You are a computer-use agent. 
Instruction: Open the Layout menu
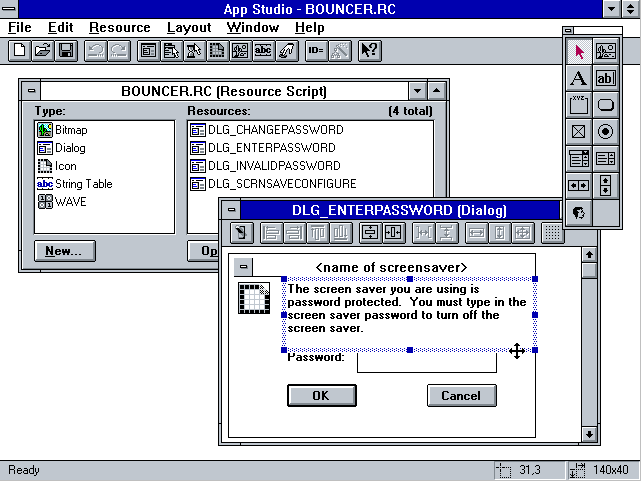click(189, 27)
